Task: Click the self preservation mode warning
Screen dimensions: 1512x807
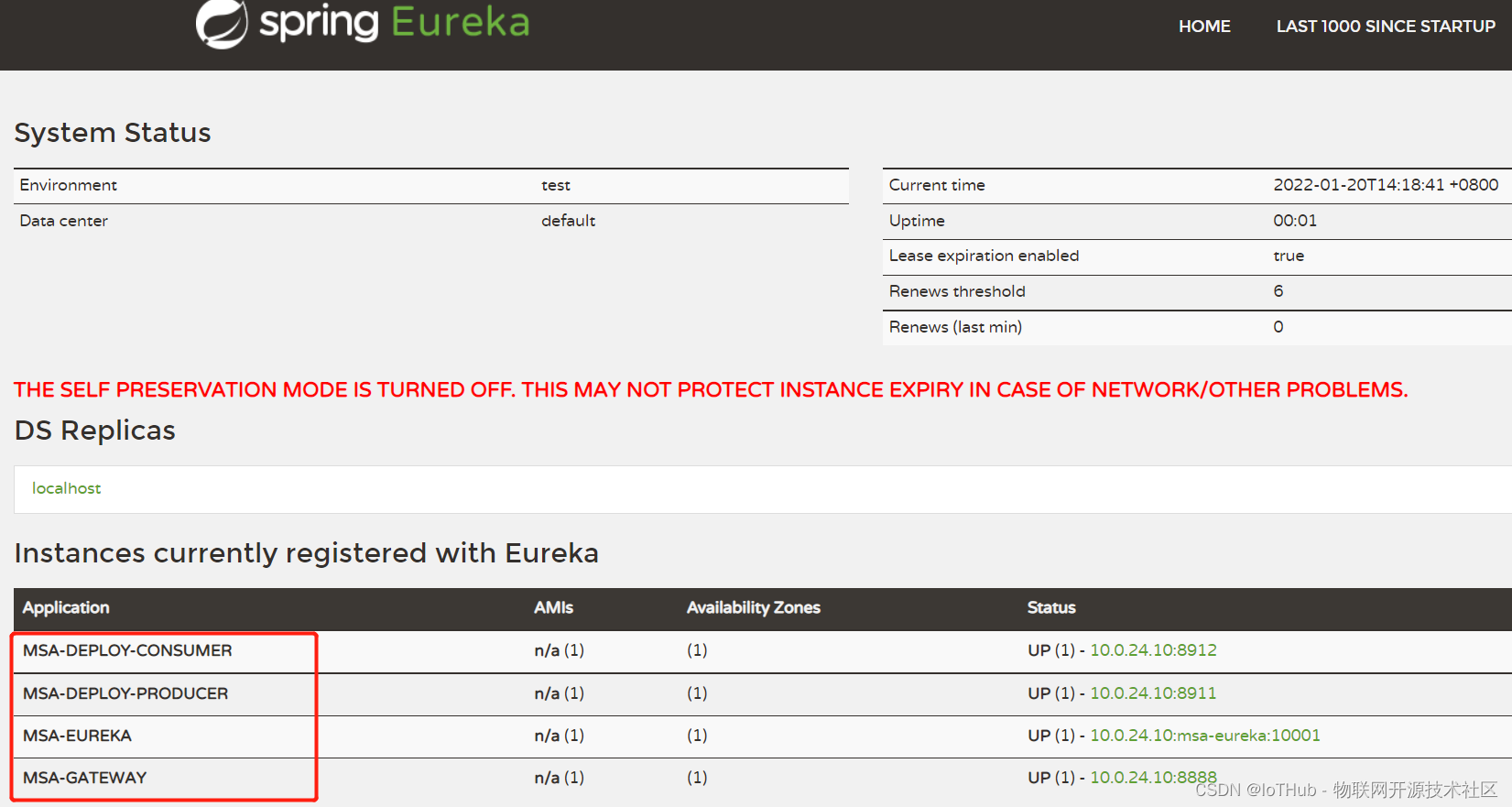Action: (711, 390)
